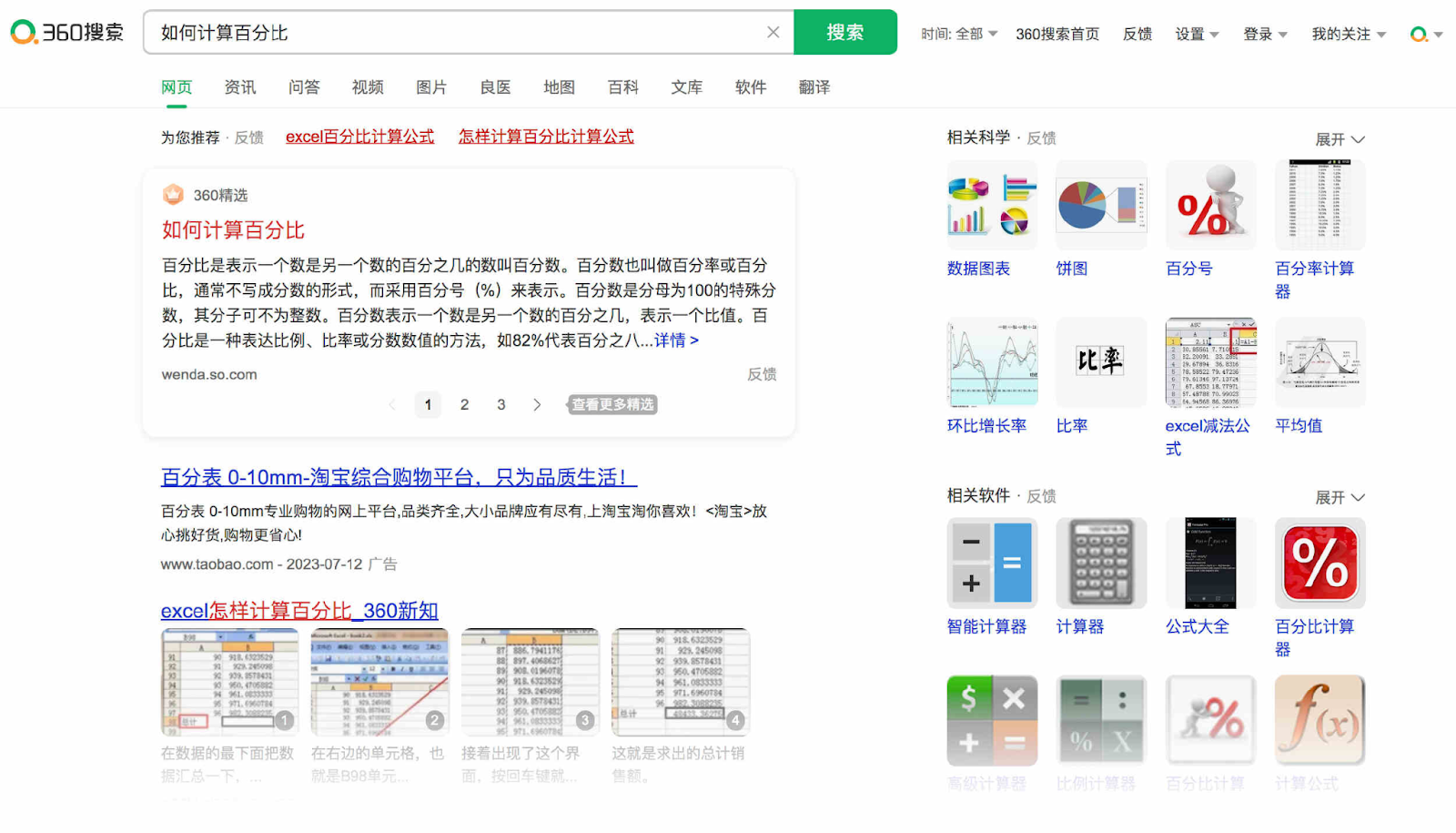Open the 我的关注 dropdown

[x=1348, y=34]
